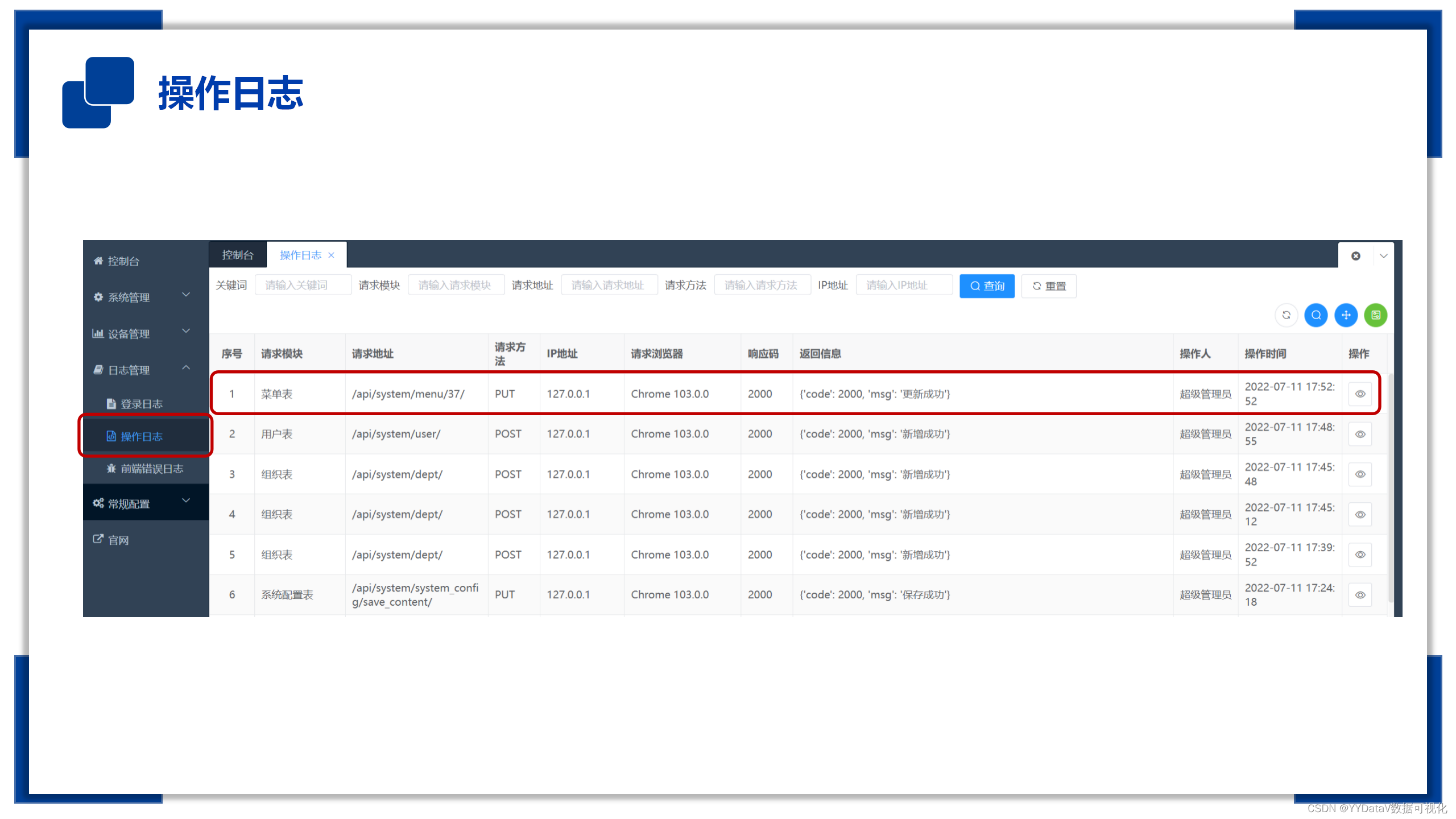1456x819 pixels.
Task: View details eye icon for row 3
Action: click(x=1360, y=474)
